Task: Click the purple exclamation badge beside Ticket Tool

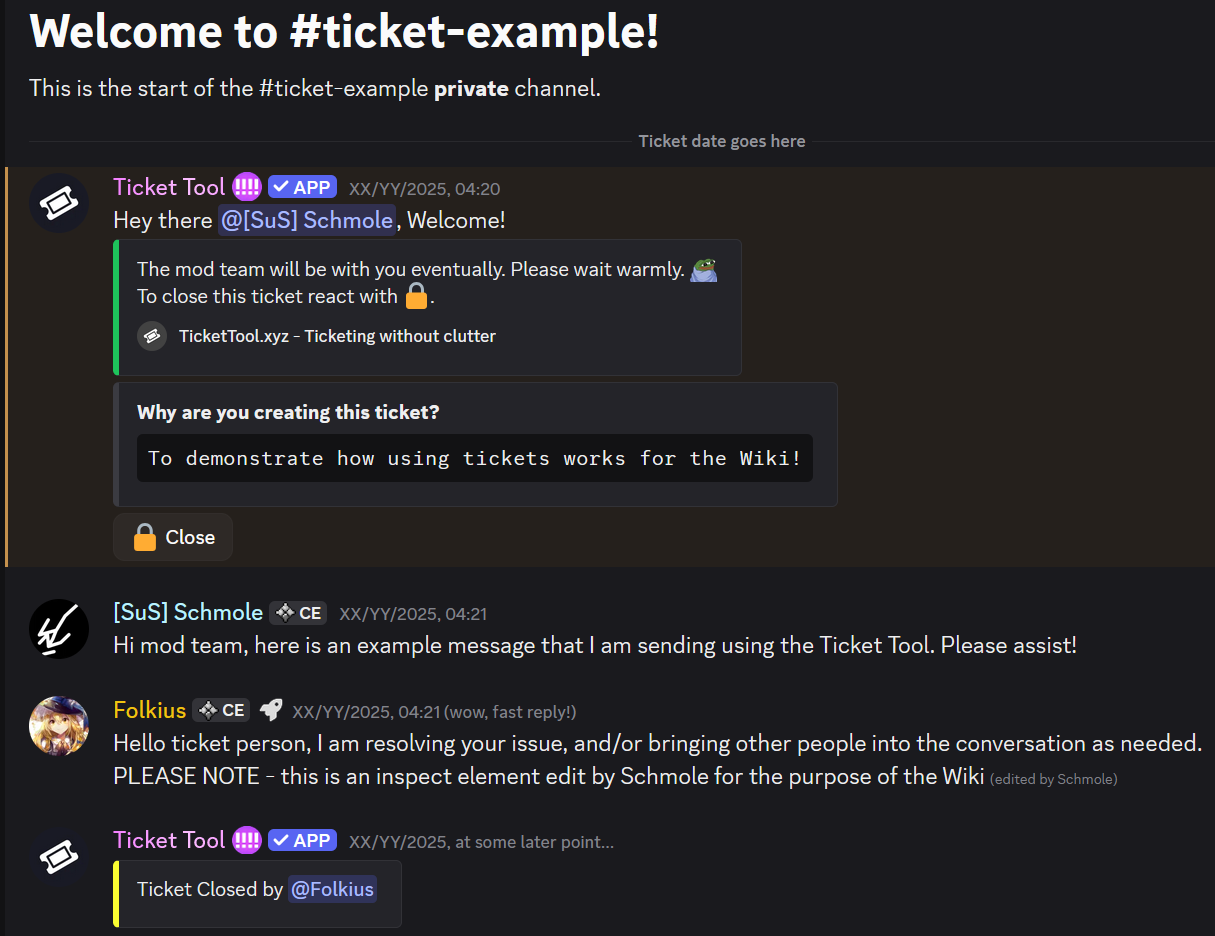Action: pos(246,187)
